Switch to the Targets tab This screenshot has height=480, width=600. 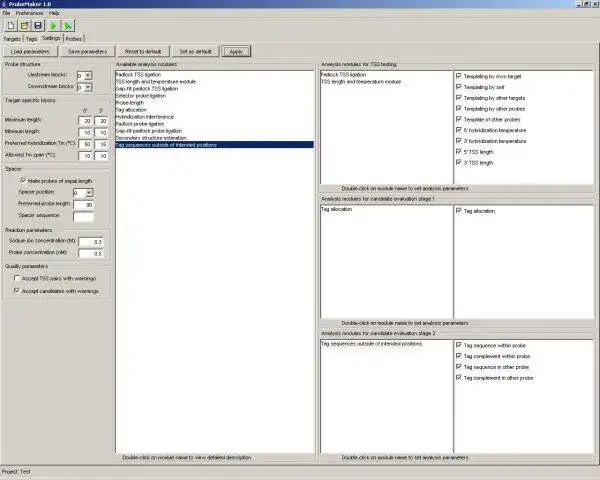pyautogui.click(x=12, y=39)
